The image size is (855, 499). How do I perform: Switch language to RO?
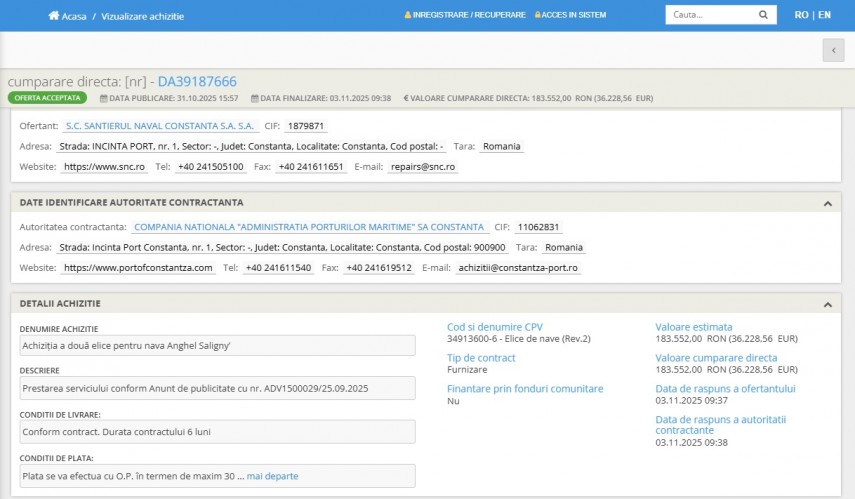click(x=801, y=15)
